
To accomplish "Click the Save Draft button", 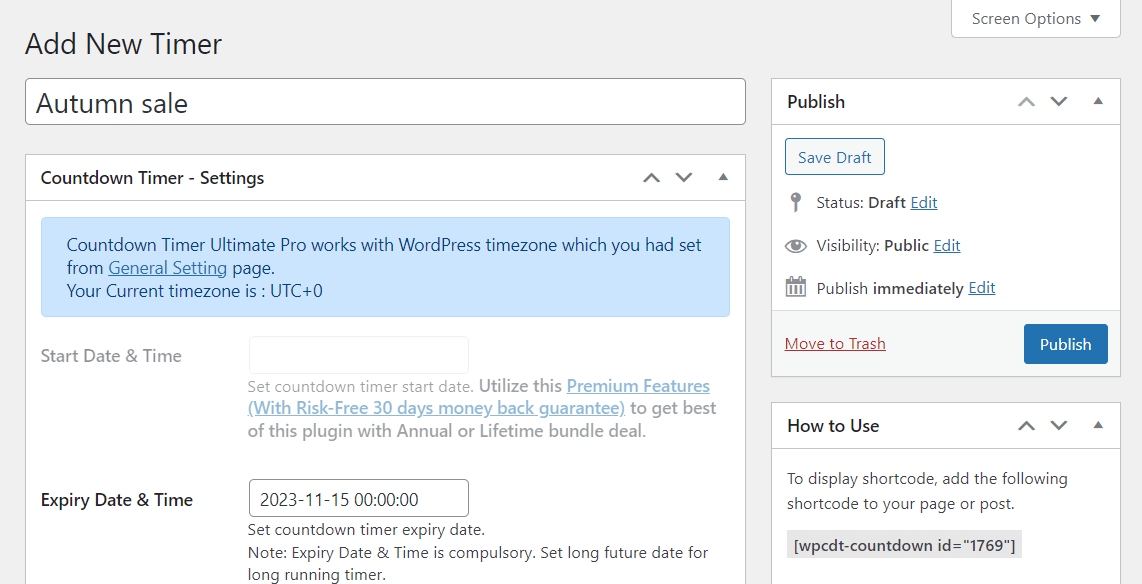I will [x=834, y=156].
